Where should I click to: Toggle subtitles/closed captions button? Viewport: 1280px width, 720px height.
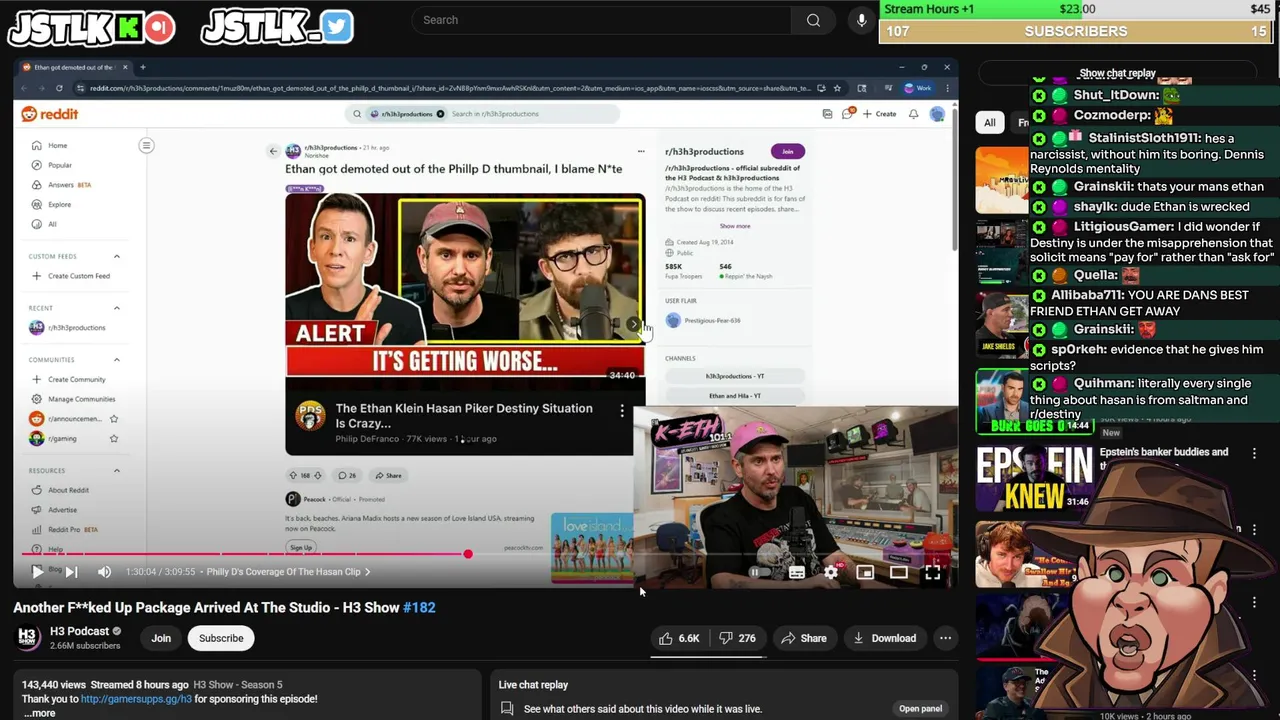797,572
